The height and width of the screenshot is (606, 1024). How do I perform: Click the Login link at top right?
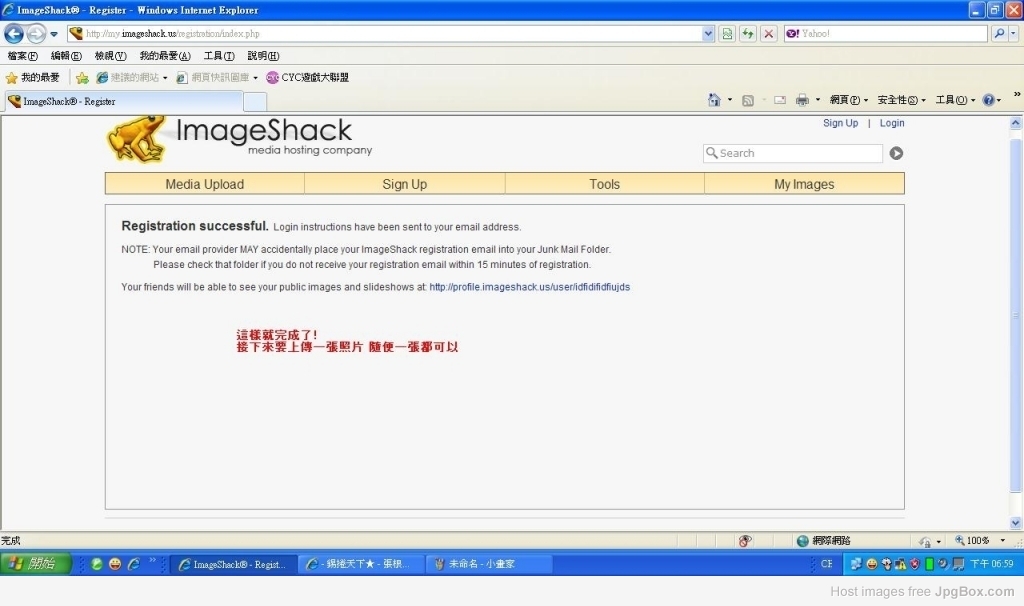[892, 123]
